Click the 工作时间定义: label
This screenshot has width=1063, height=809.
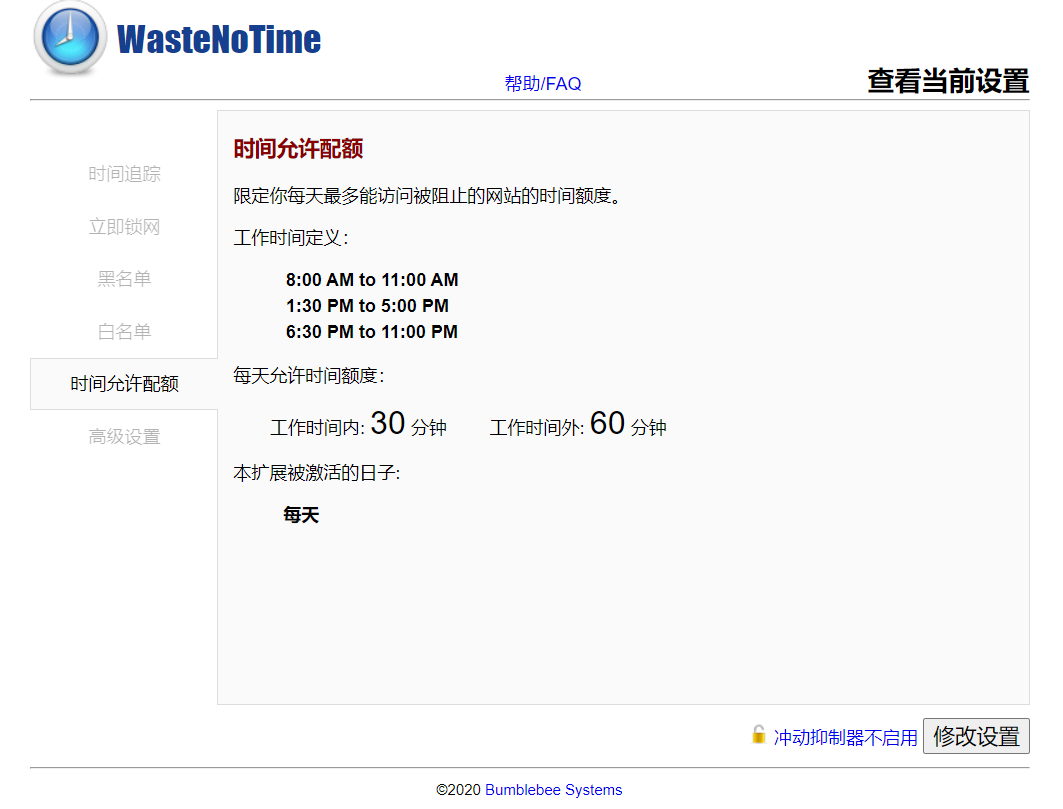click(291, 238)
